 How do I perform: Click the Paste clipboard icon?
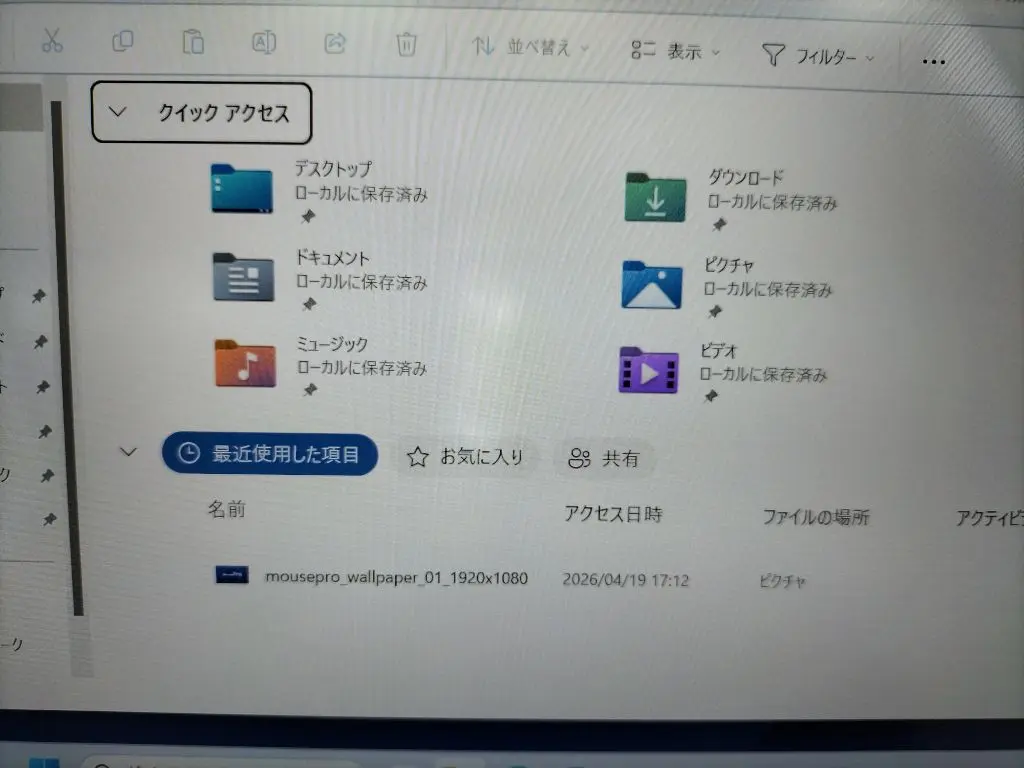click(x=193, y=42)
